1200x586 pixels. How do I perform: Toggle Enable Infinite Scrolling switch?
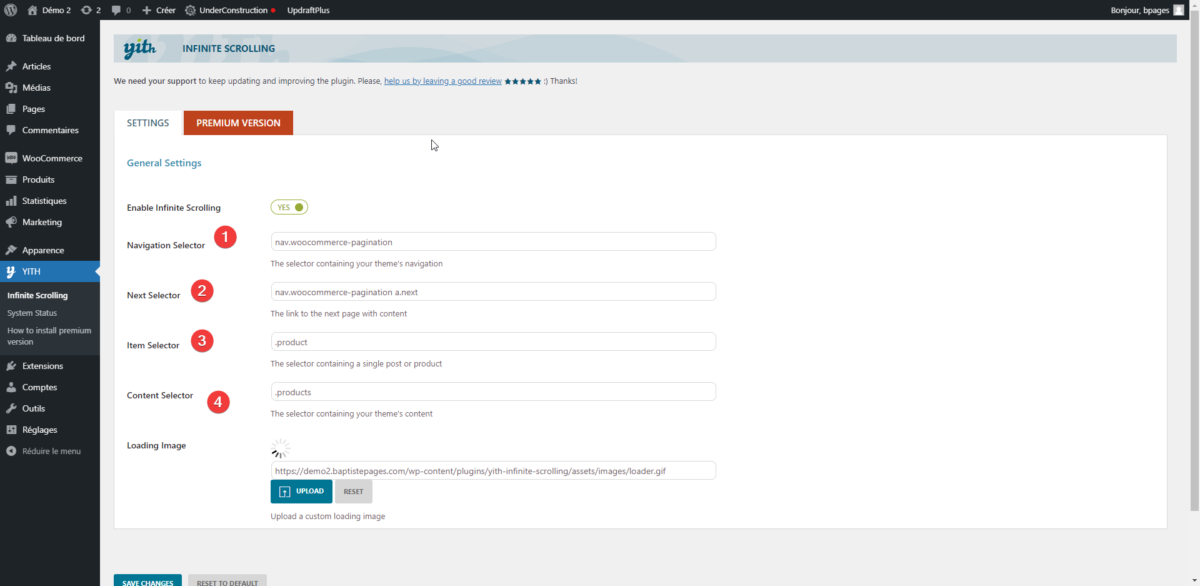click(289, 207)
